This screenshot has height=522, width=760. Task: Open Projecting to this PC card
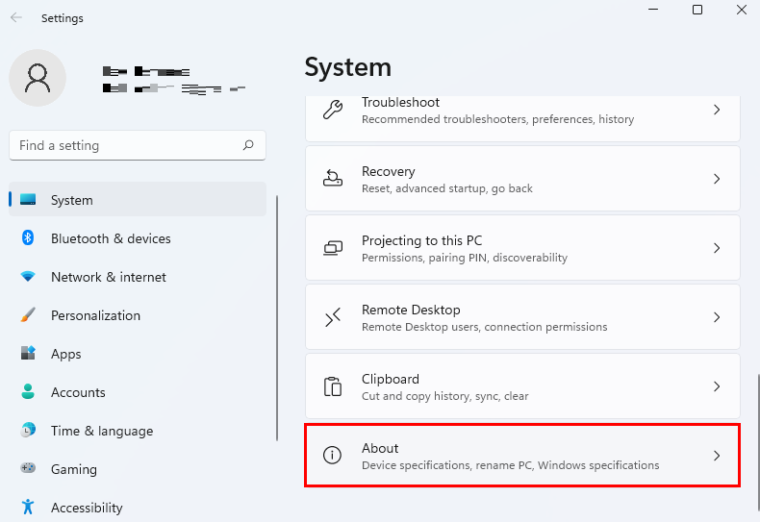click(x=522, y=248)
